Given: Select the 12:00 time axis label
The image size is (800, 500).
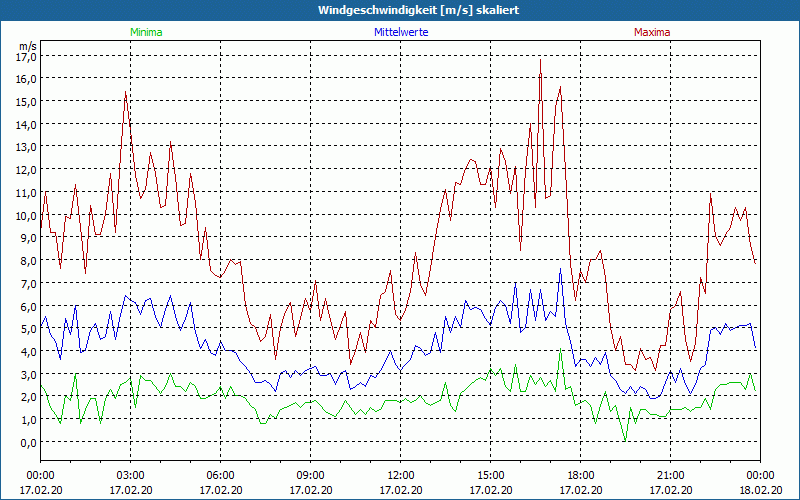Looking at the screenshot, I should tap(400, 475).
